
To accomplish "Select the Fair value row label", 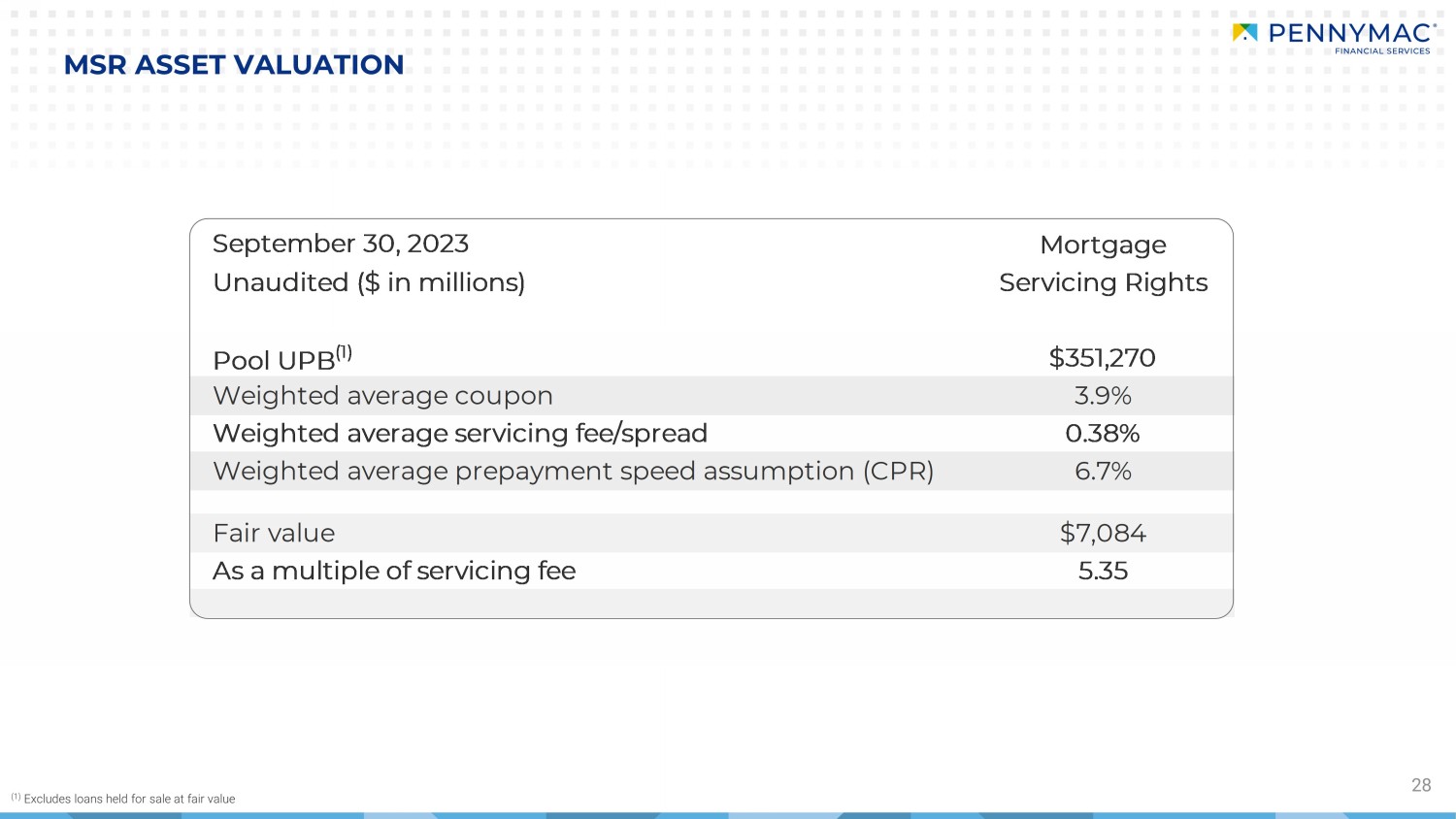I will click(274, 533).
